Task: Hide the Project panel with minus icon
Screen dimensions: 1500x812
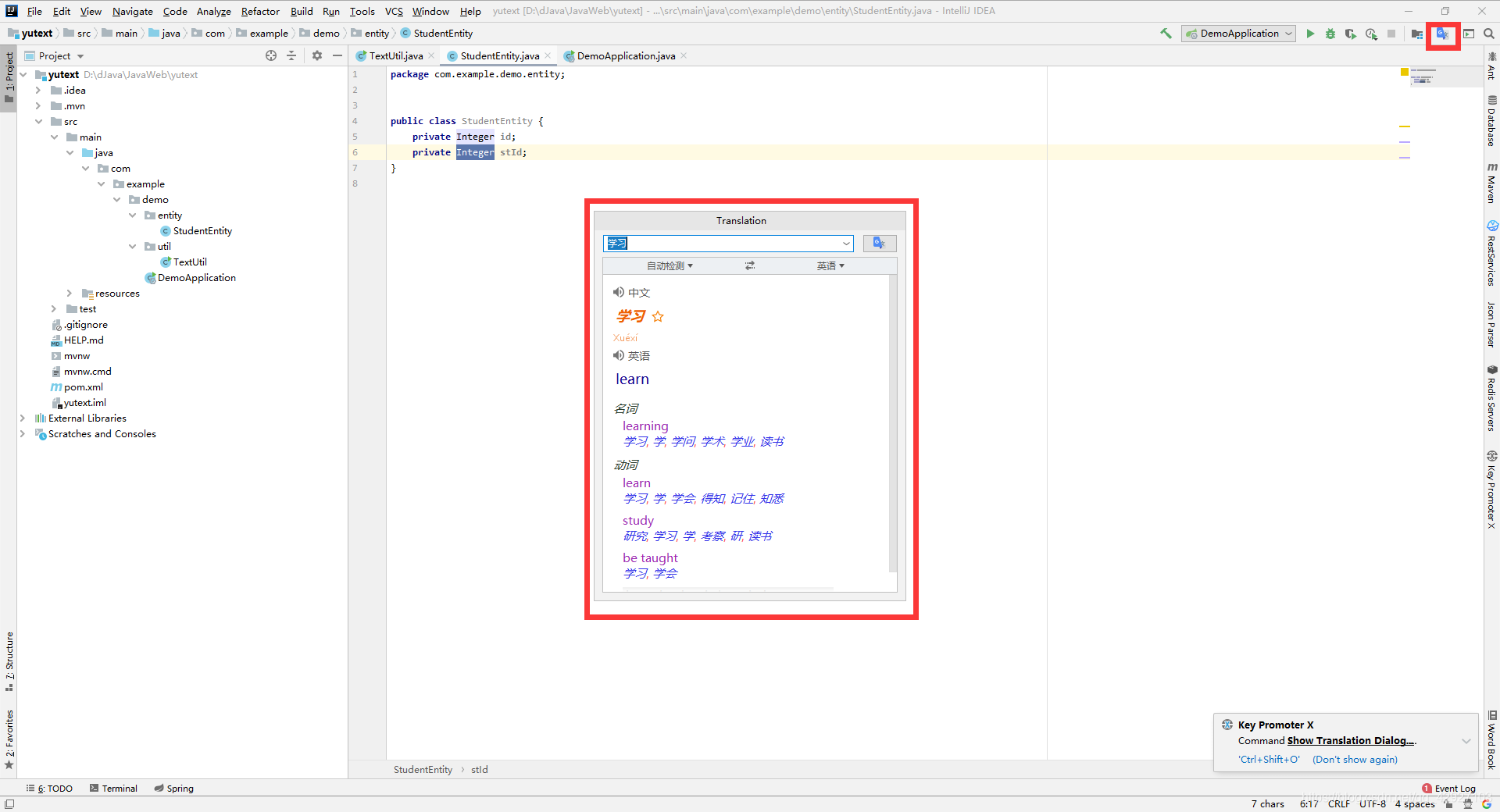Action: pyautogui.click(x=337, y=55)
